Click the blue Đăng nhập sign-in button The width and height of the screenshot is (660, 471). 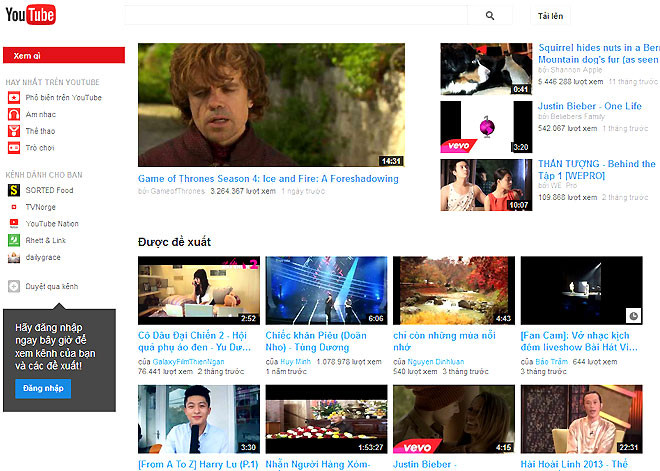43,388
